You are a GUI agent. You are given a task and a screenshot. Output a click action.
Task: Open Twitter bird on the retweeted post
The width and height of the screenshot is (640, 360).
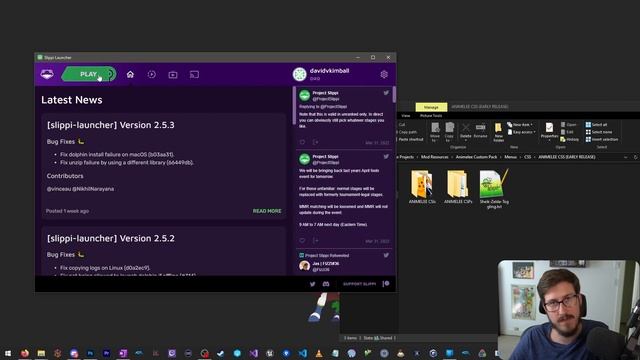tap(386, 256)
